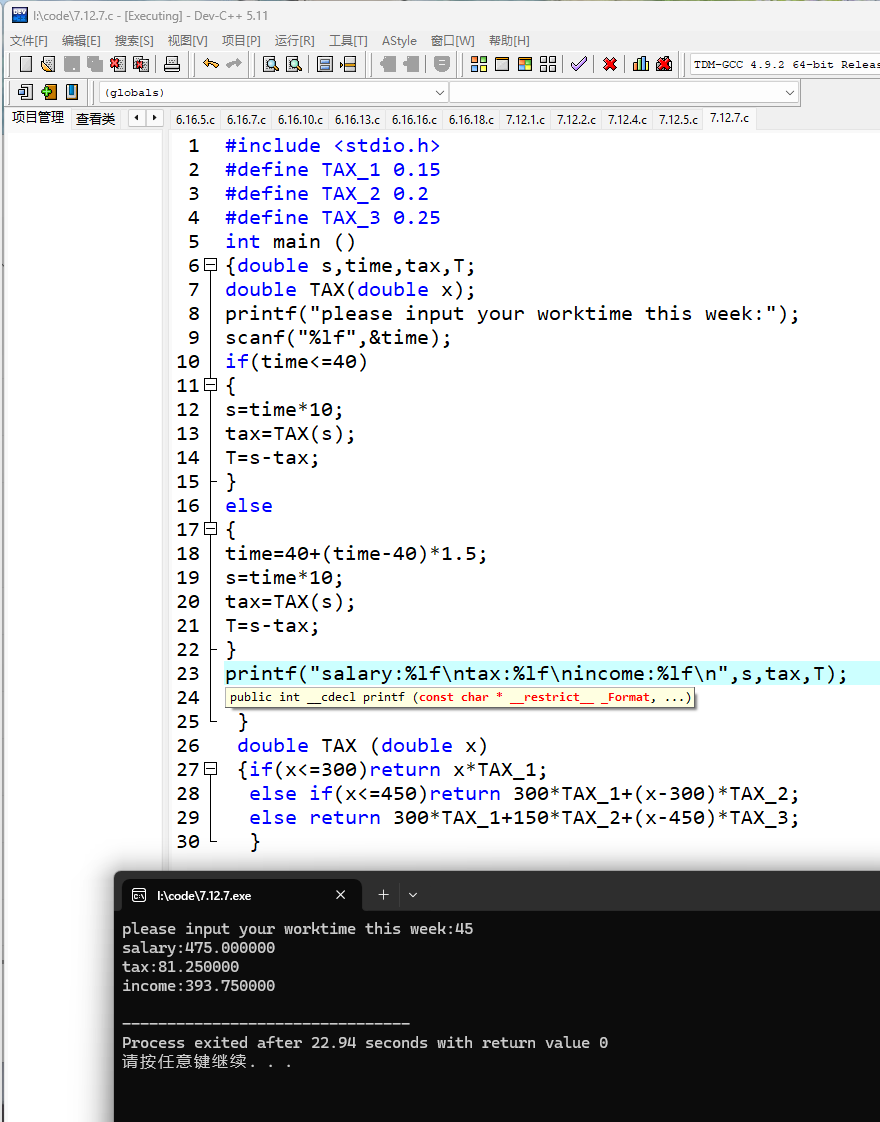
Task: Click the Undo arrow icon
Action: pyautogui.click(x=210, y=64)
